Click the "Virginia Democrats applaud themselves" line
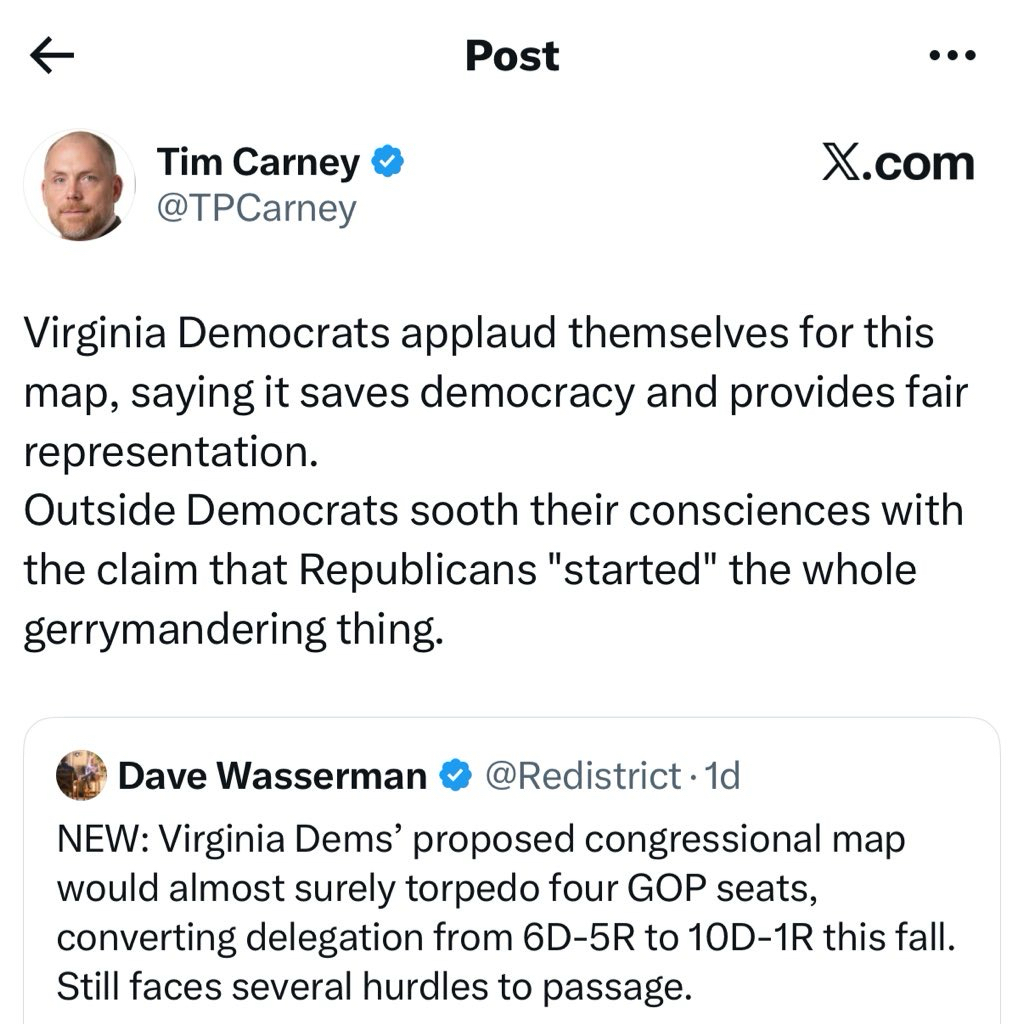Screen dimensions: 1024x1024 coord(478,333)
